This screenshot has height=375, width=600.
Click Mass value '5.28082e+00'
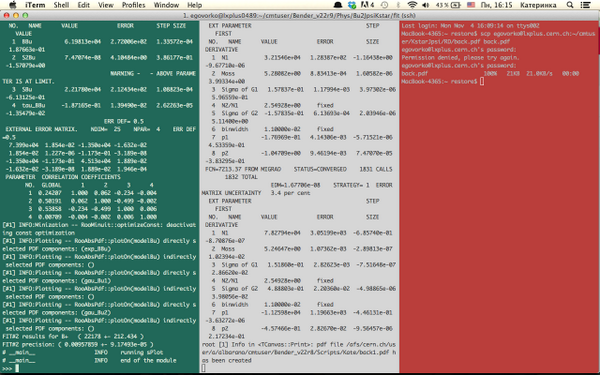tap(282, 73)
